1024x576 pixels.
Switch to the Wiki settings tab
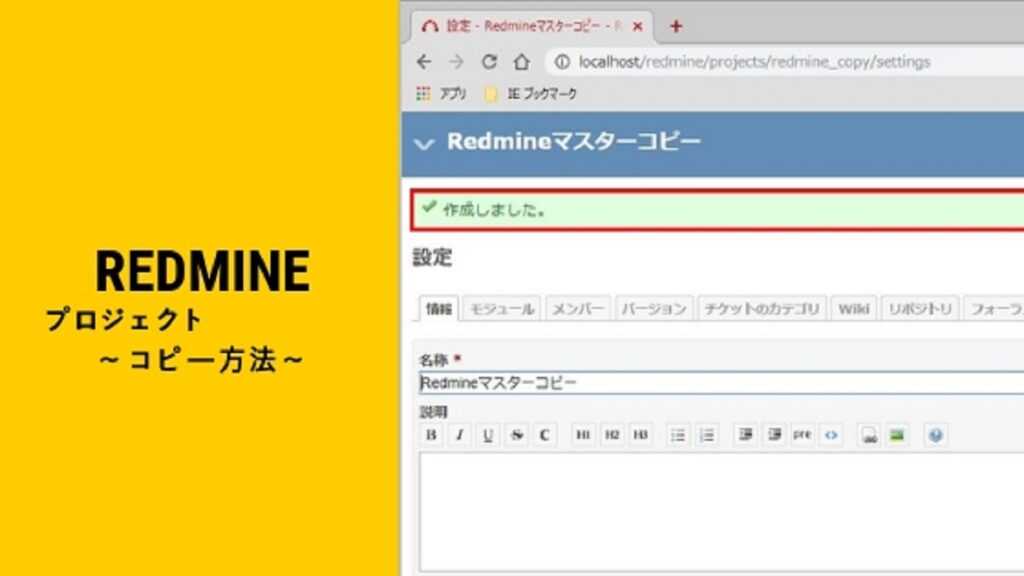pos(854,309)
